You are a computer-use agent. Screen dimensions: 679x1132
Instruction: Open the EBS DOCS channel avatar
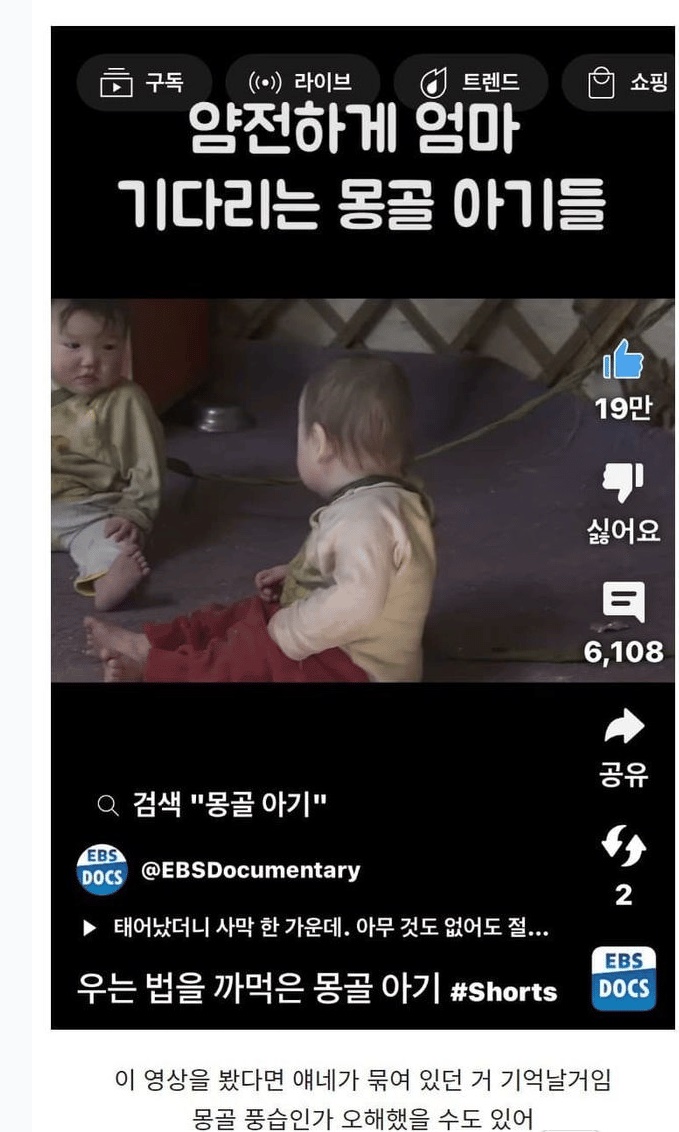click(x=102, y=870)
